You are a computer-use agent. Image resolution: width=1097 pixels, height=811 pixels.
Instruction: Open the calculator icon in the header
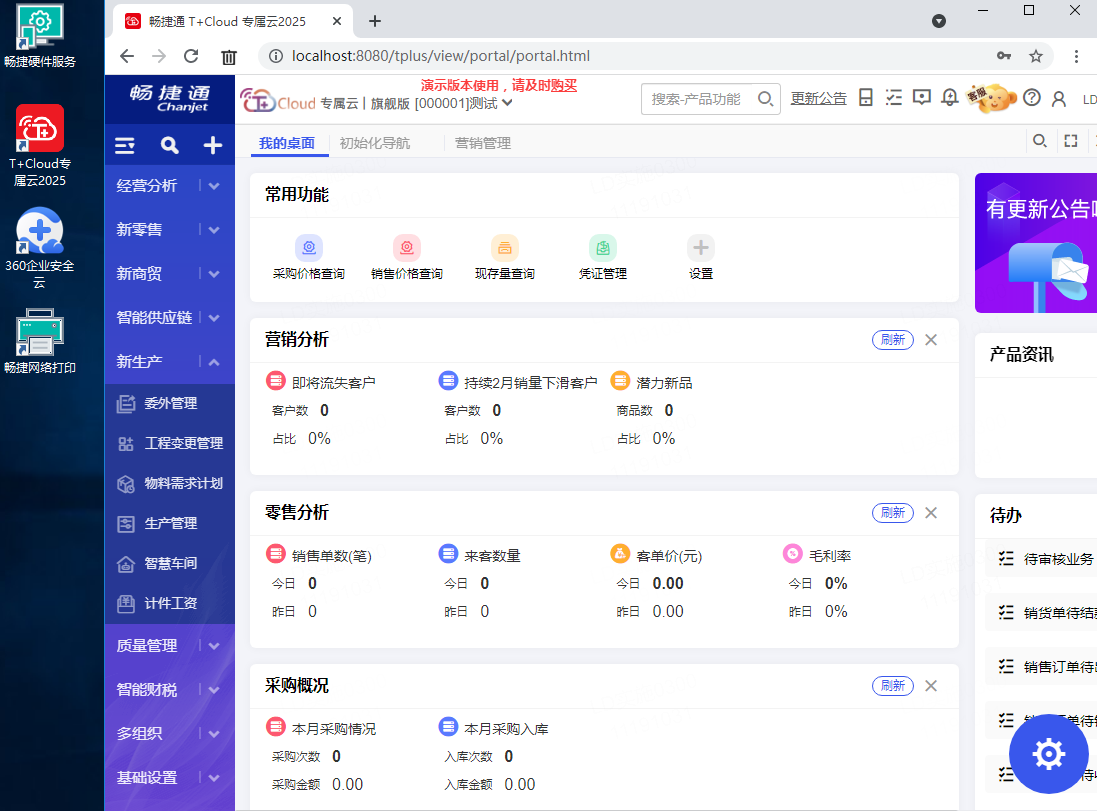click(865, 98)
